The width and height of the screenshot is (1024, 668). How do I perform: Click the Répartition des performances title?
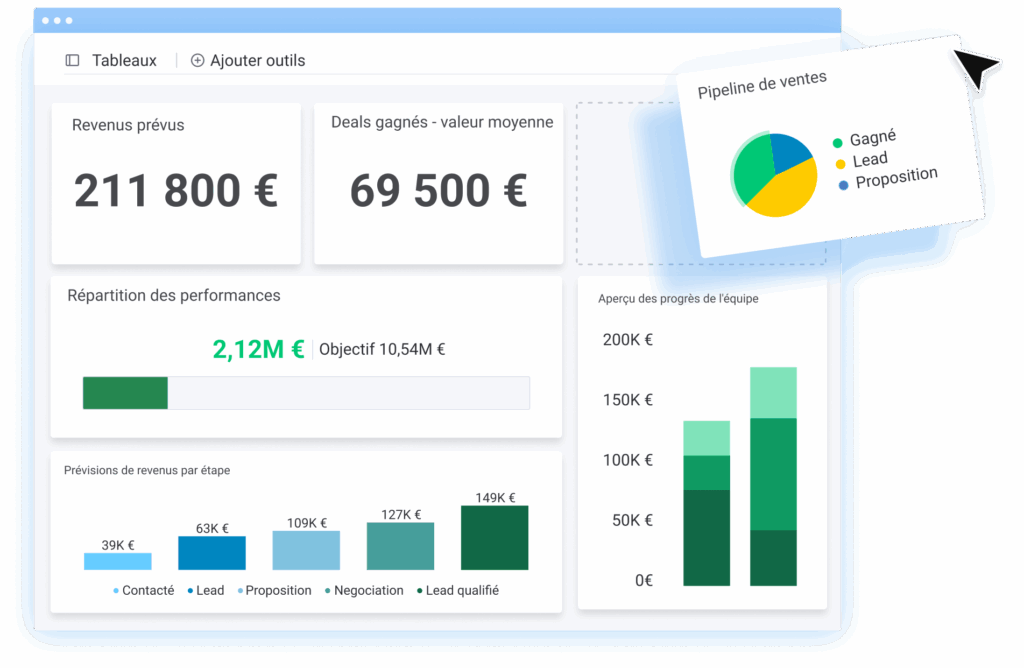pyautogui.click(x=174, y=296)
